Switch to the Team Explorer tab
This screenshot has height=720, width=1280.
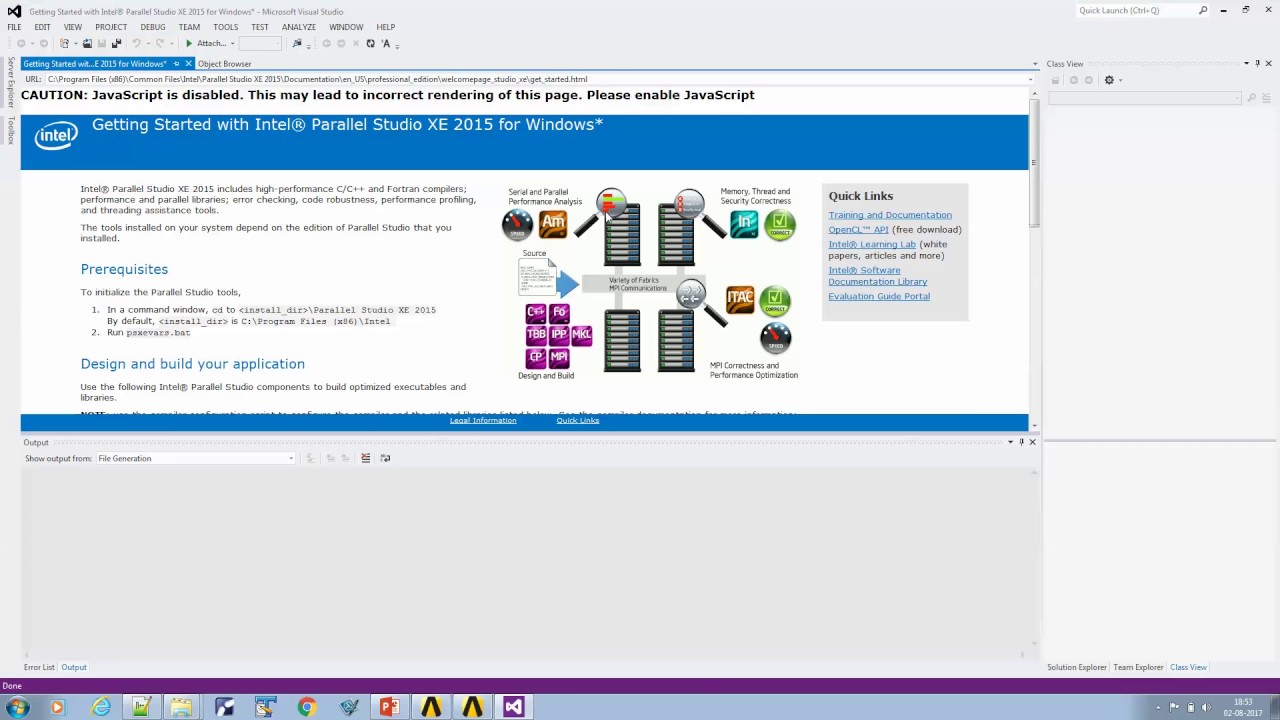(1138, 667)
